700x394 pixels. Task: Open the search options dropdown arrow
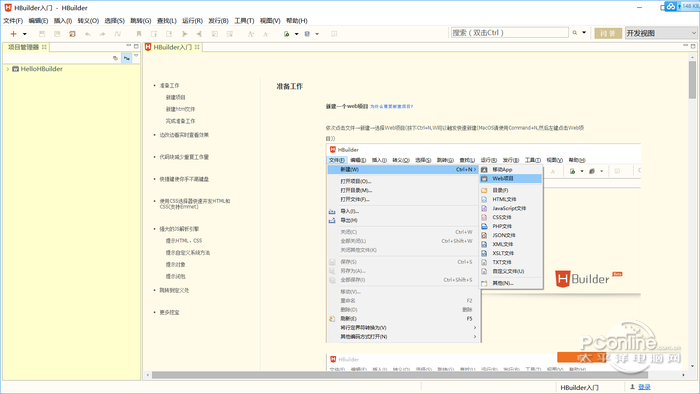584,33
